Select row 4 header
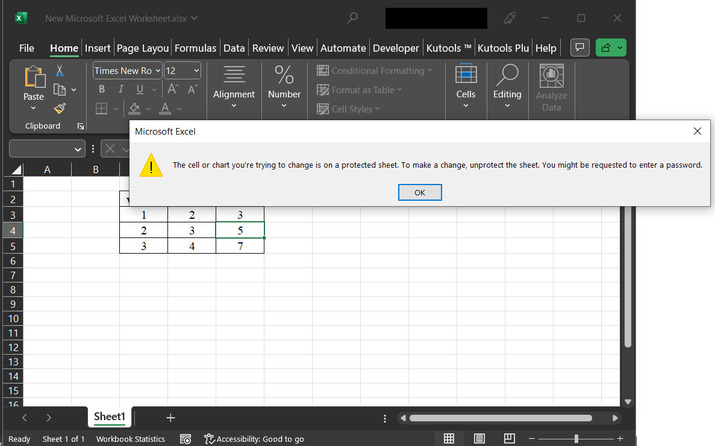This screenshot has height=446, width=715. [13, 230]
